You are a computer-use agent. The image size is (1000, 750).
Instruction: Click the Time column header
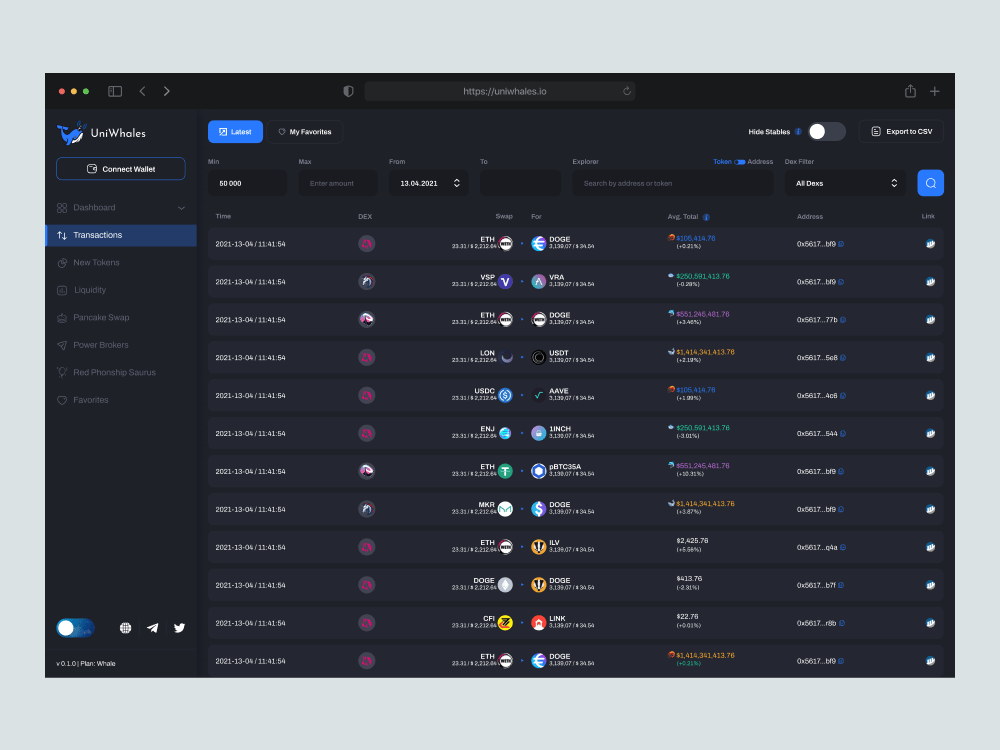223,217
